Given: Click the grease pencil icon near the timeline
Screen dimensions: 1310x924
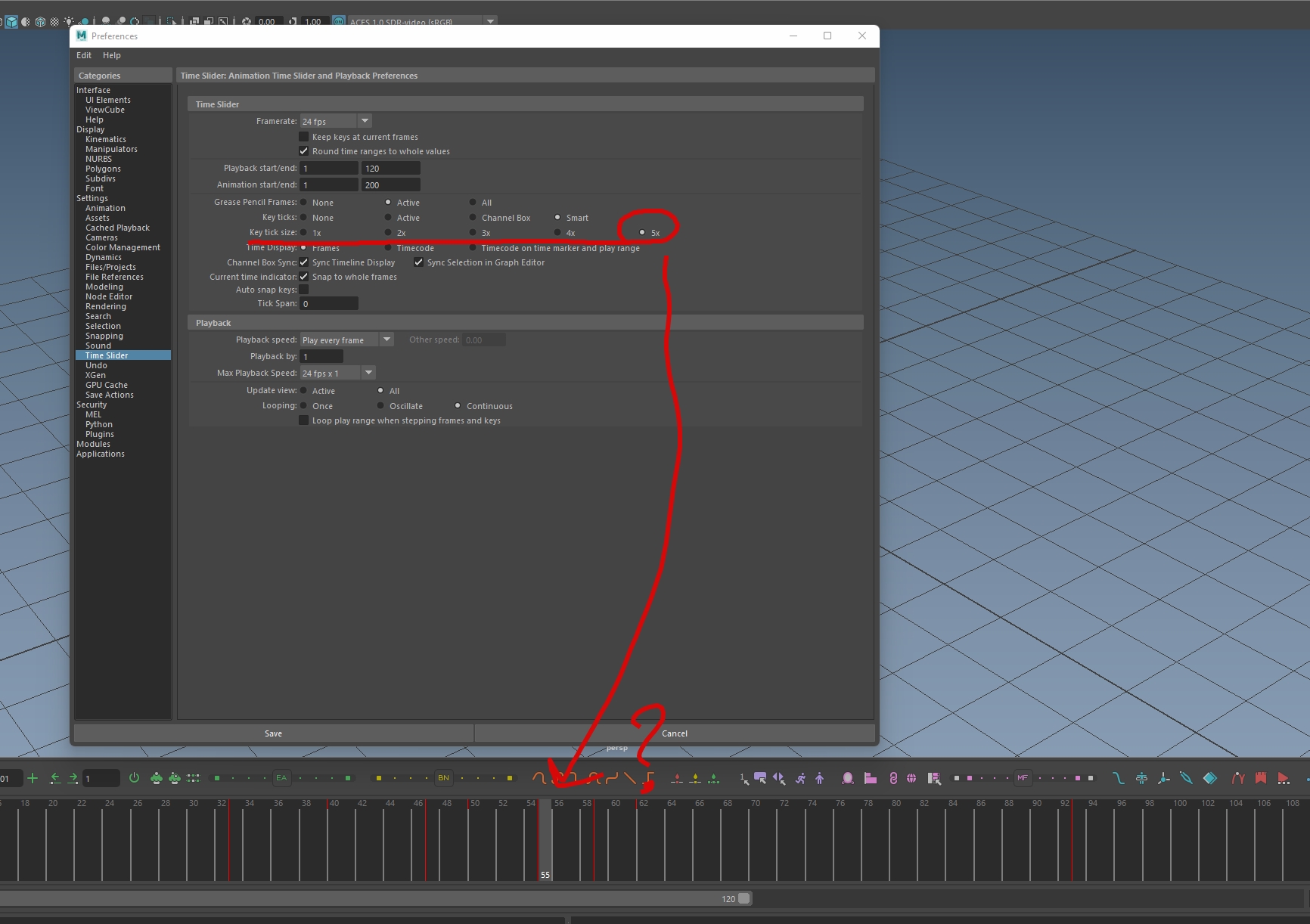Looking at the screenshot, I should pos(1186,778).
